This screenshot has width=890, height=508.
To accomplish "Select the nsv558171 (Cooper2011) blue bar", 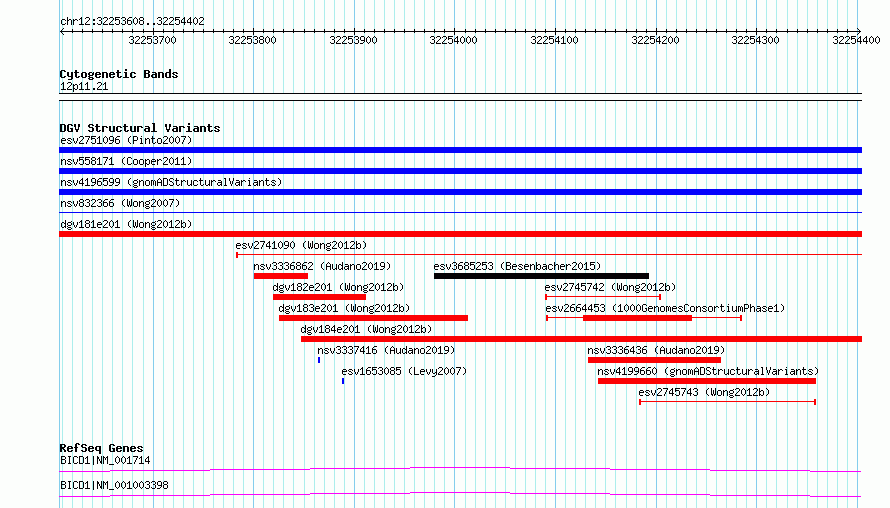I will pyautogui.click(x=460, y=171).
